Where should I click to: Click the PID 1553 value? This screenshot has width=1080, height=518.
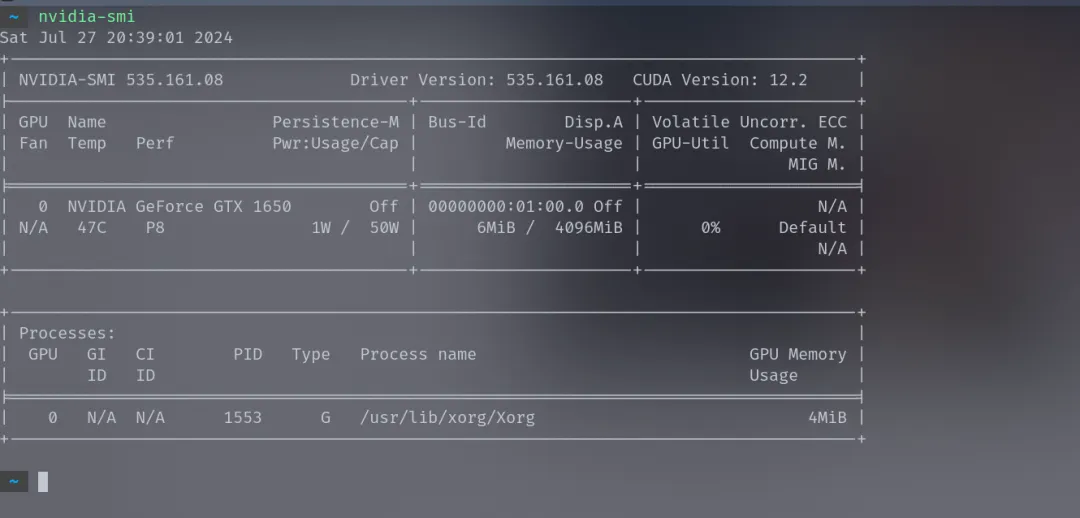coord(243,417)
